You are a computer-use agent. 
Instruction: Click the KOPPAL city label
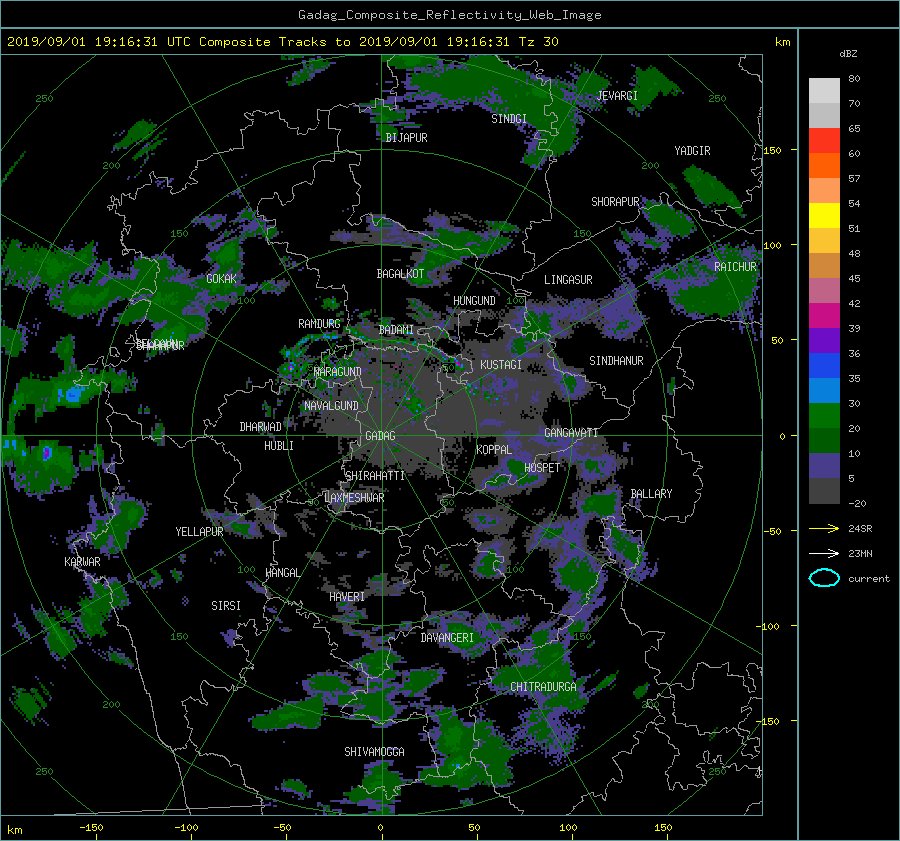click(x=494, y=450)
